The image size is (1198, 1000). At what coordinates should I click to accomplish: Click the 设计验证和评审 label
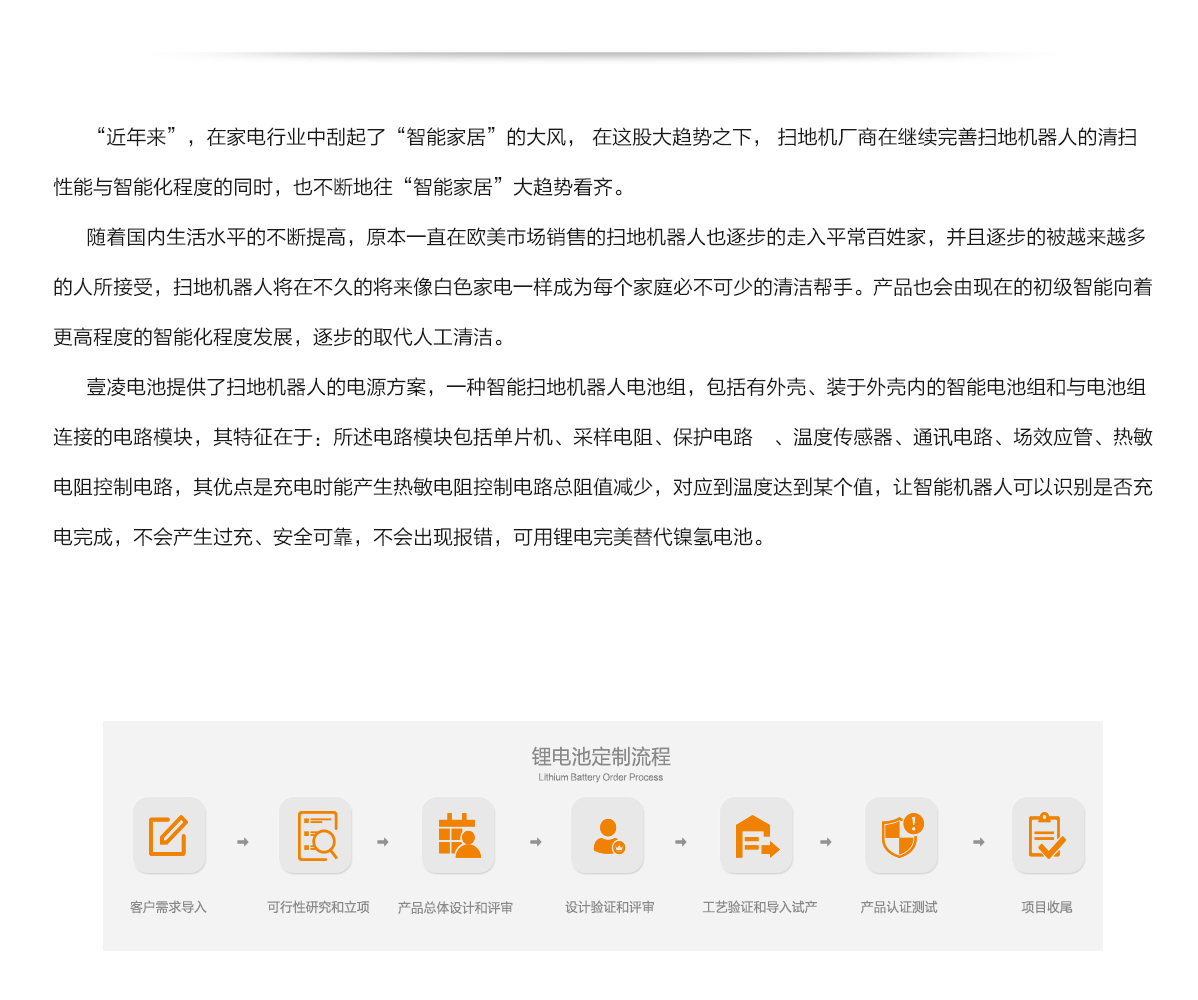coord(609,907)
